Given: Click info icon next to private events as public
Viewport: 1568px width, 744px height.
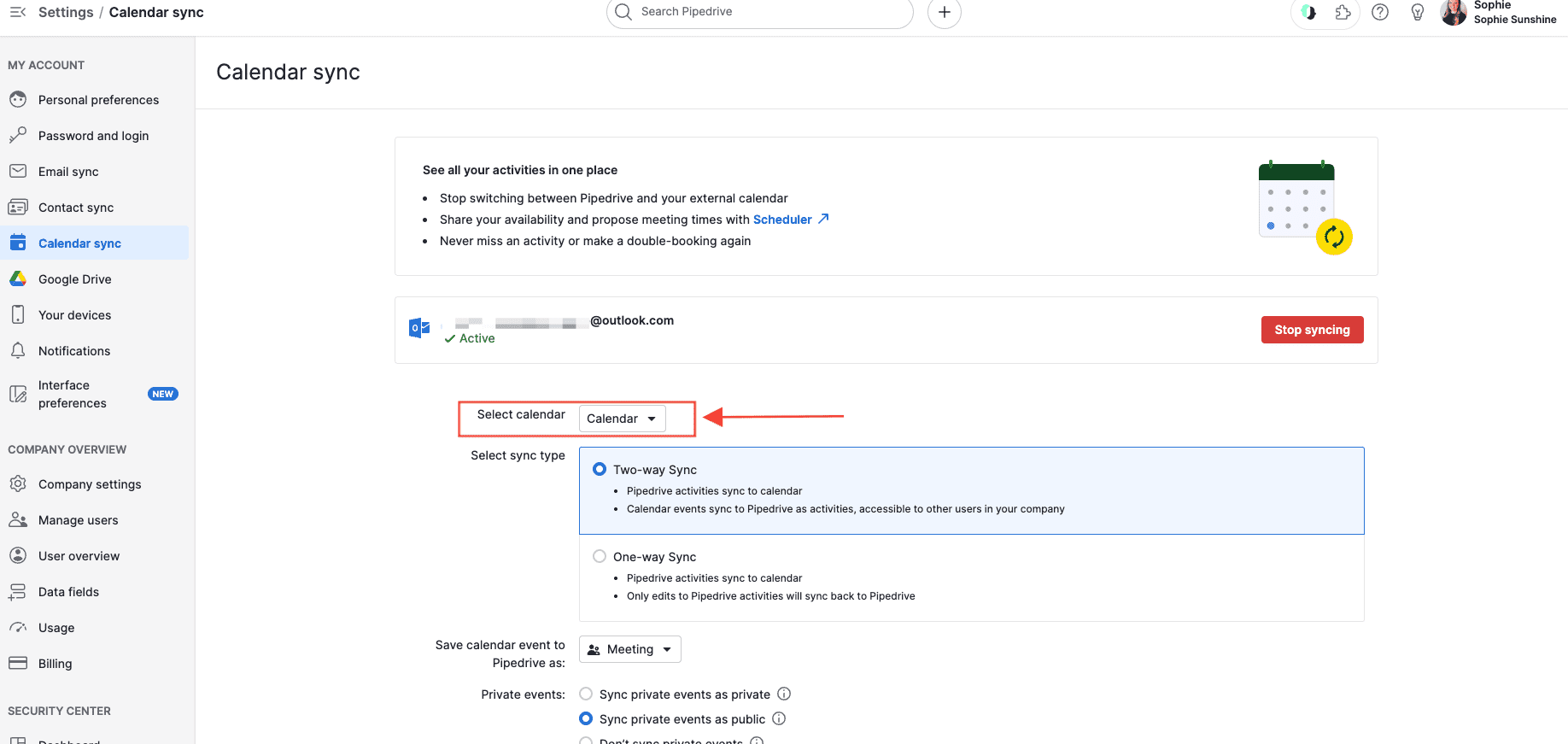Looking at the screenshot, I should [x=779, y=718].
